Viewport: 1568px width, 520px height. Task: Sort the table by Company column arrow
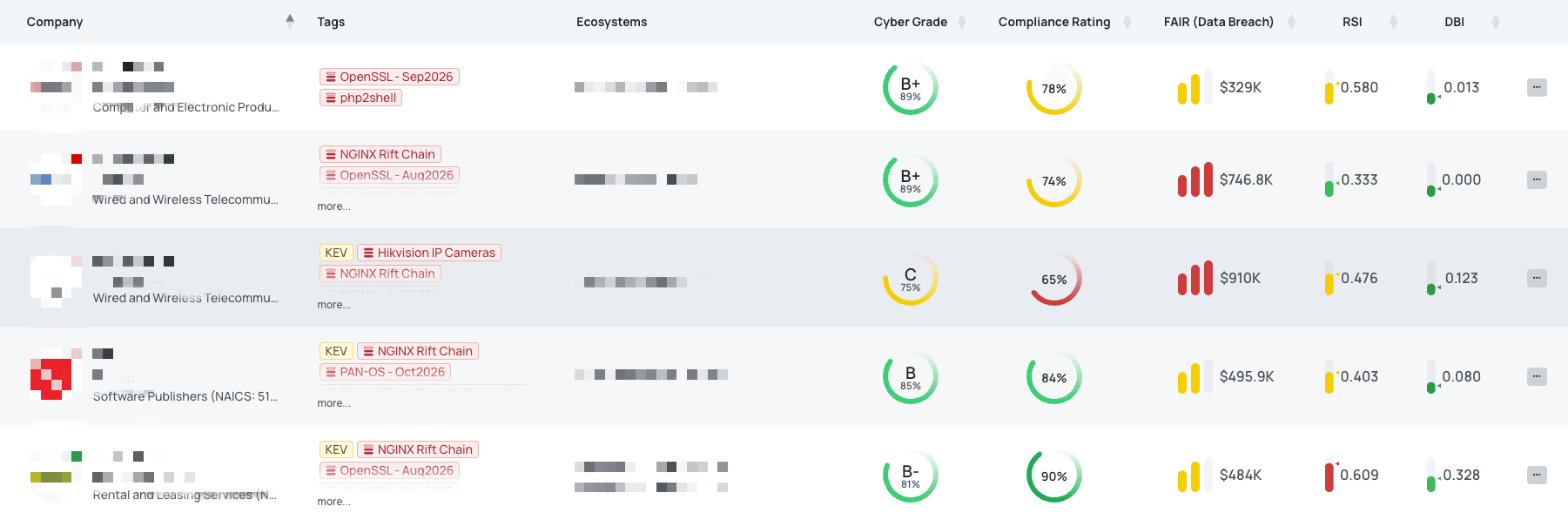point(290,21)
